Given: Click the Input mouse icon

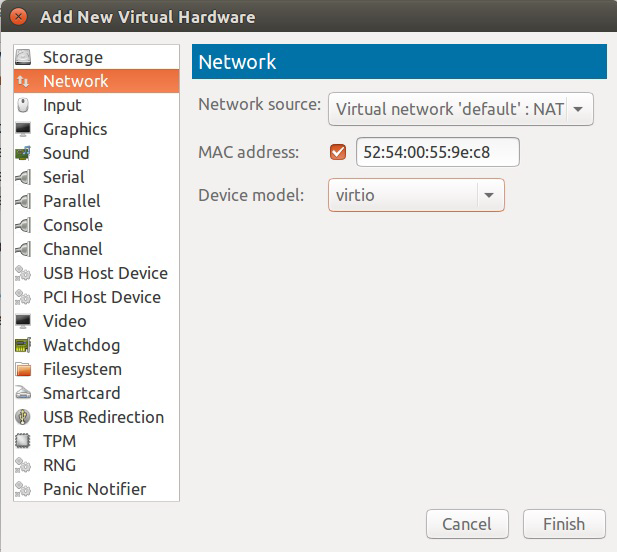Looking at the screenshot, I should [x=24, y=105].
